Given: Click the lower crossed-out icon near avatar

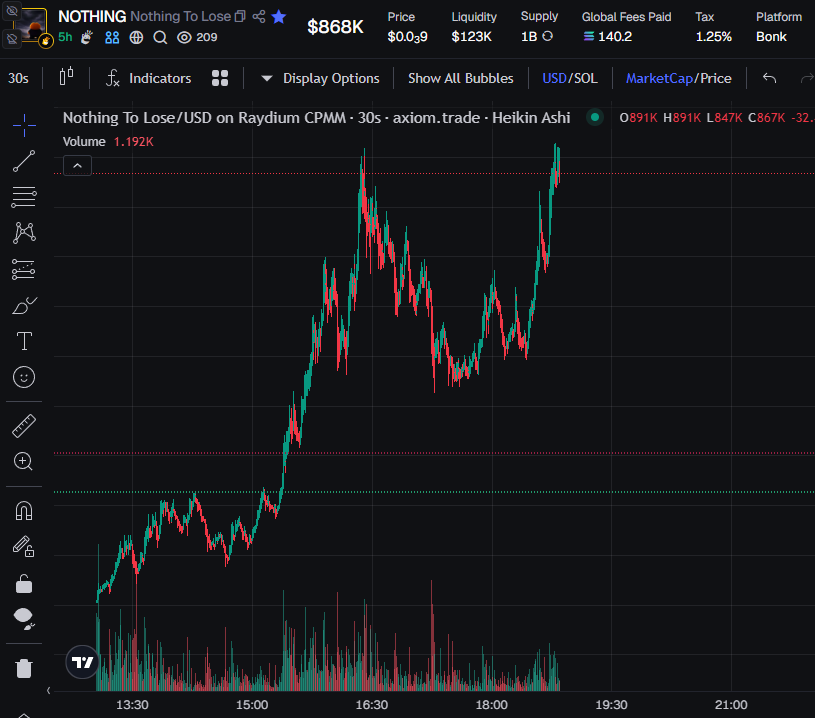Looking at the screenshot, I should coord(11,38).
